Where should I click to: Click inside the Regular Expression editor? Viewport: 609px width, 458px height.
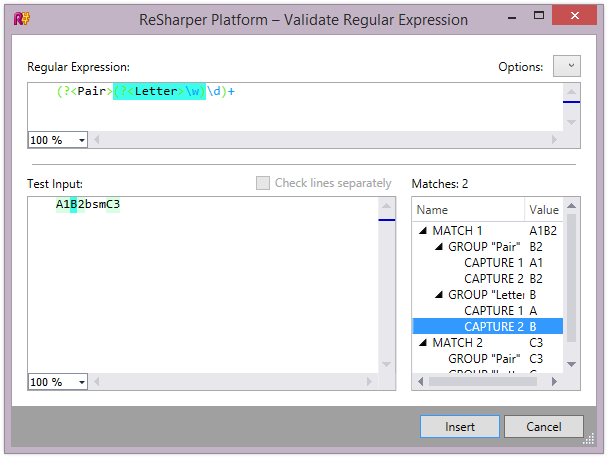(295, 107)
